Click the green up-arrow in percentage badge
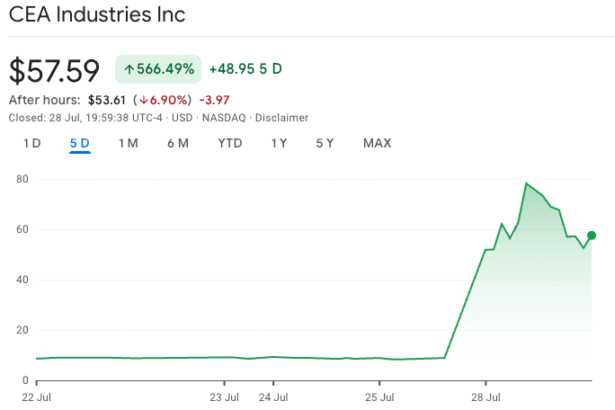 (128, 69)
